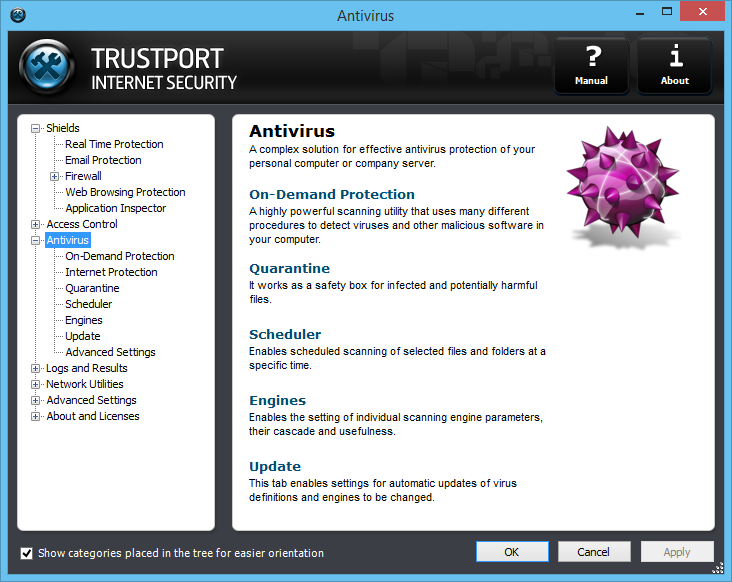
Task: Expand the Firewall tree node
Action: pyautogui.click(x=55, y=176)
